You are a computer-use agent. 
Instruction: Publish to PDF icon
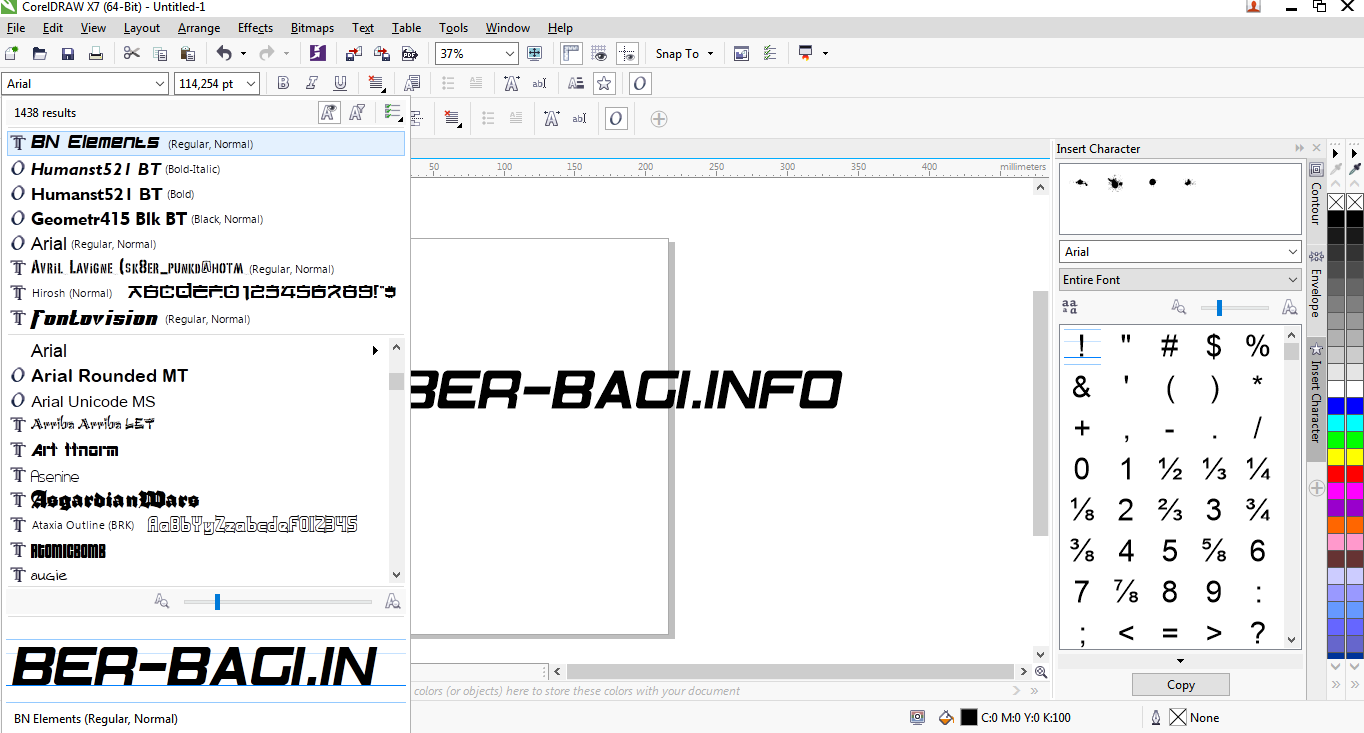(x=410, y=53)
